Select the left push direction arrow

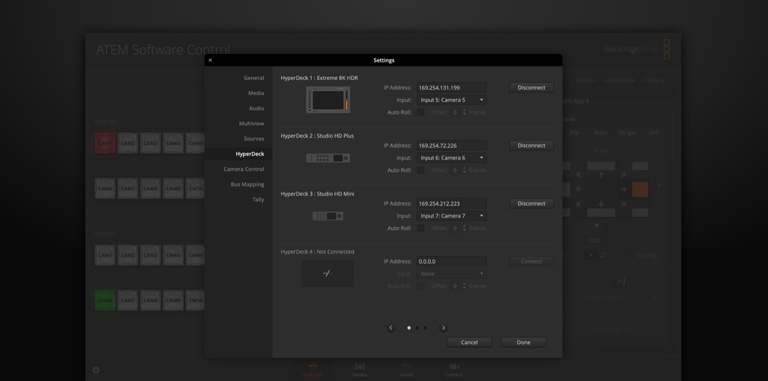[579, 189]
